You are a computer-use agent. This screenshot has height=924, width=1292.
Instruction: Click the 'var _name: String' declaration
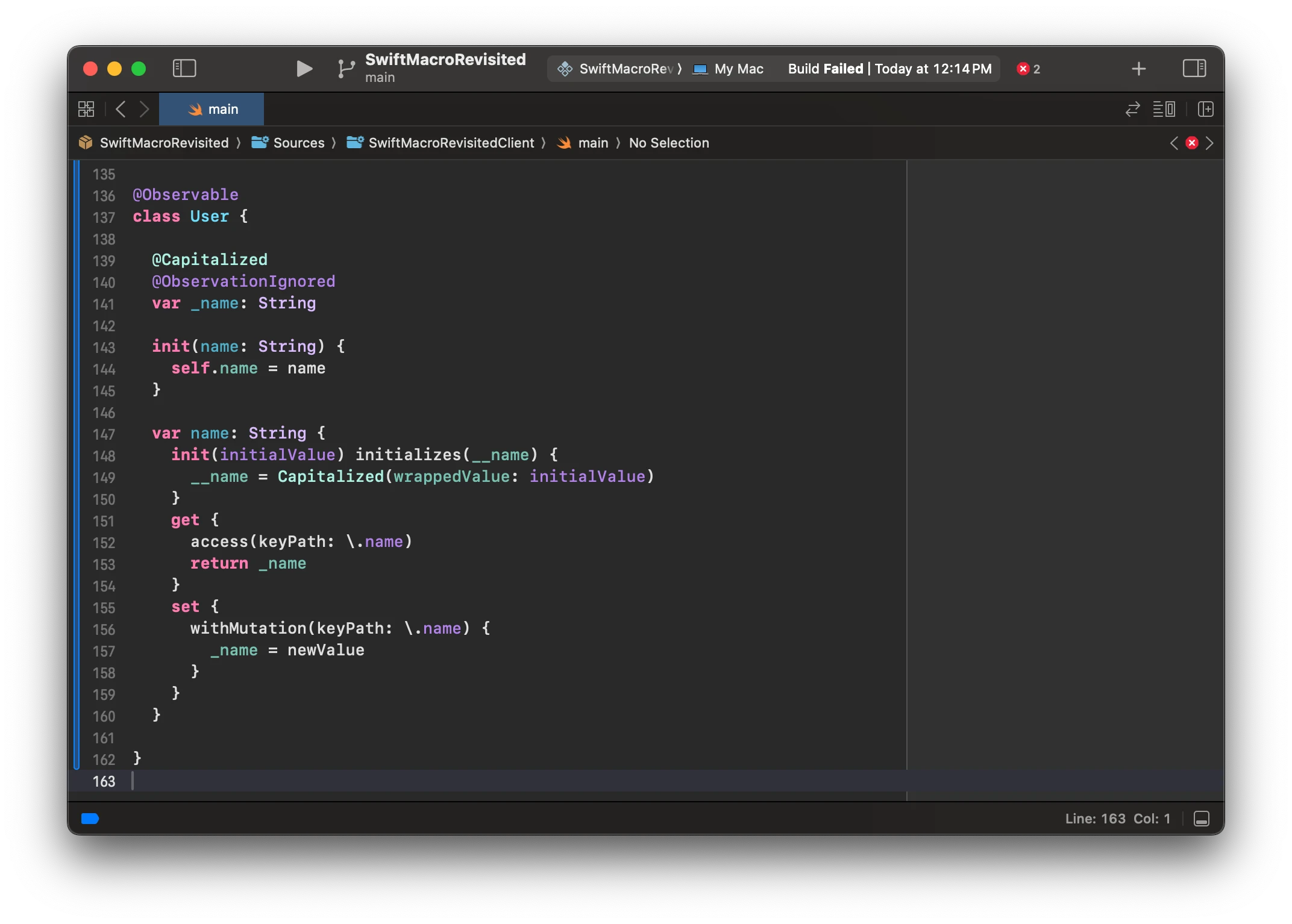(x=234, y=303)
